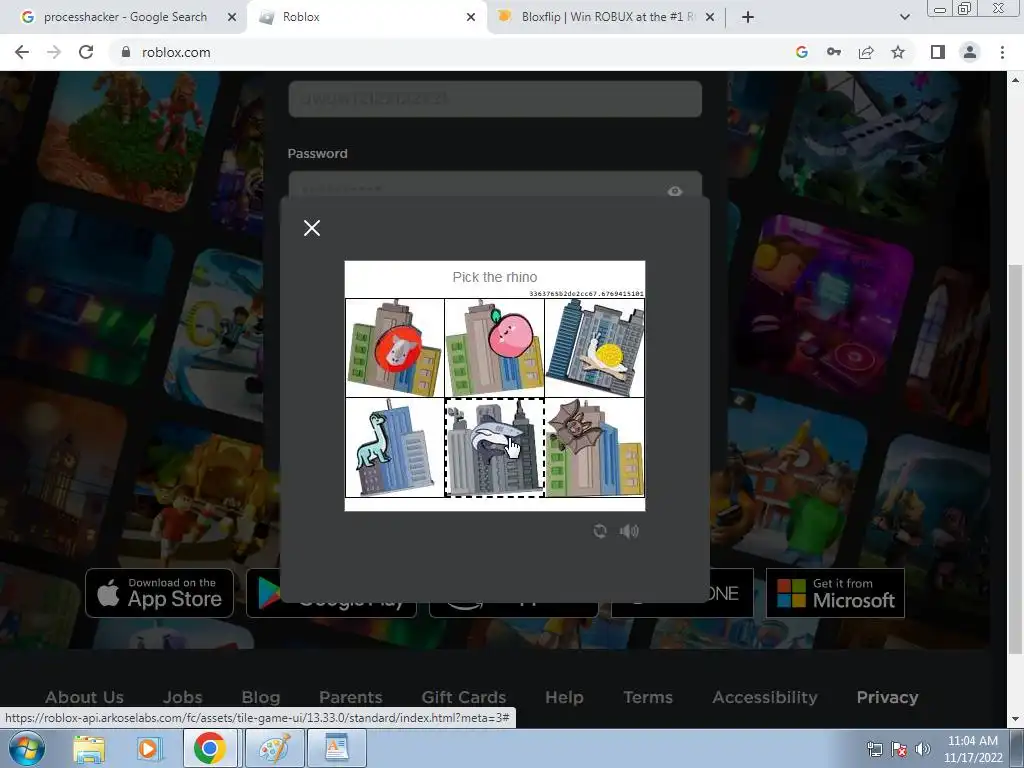The height and width of the screenshot is (768, 1024).
Task: Open the About Us footer link
Action: point(84,697)
